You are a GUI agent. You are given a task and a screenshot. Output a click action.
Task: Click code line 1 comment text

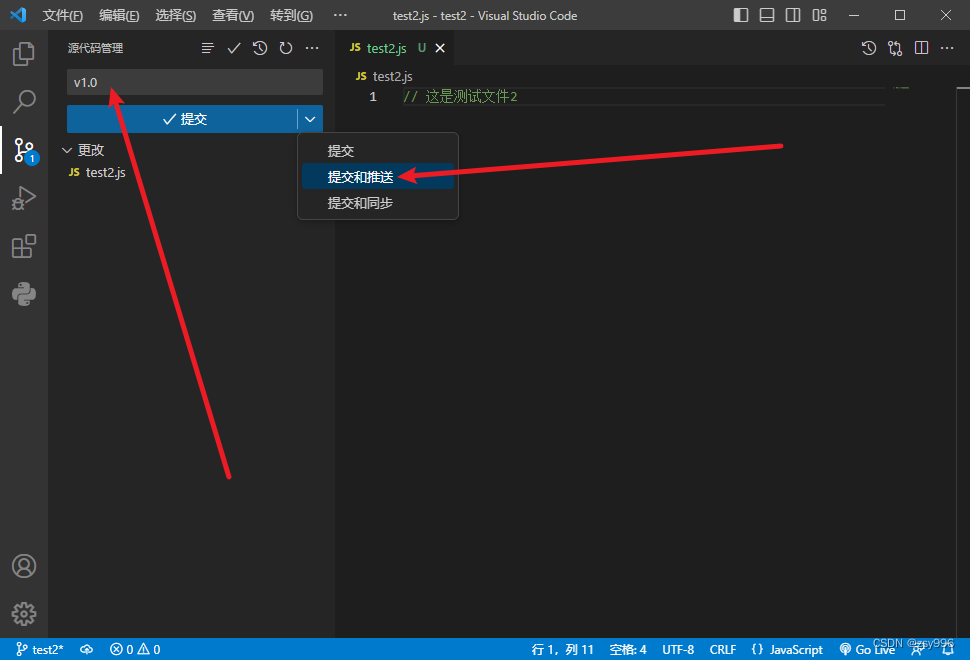pyautogui.click(x=460, y=96)
